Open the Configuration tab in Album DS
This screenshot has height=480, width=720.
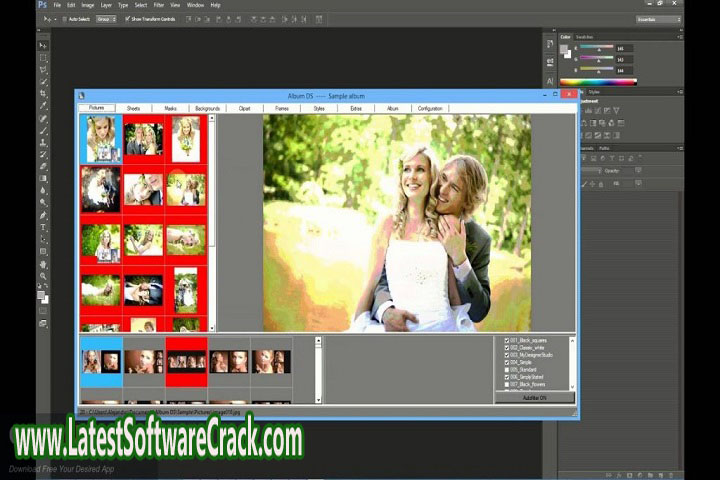(x=430, y=108)
